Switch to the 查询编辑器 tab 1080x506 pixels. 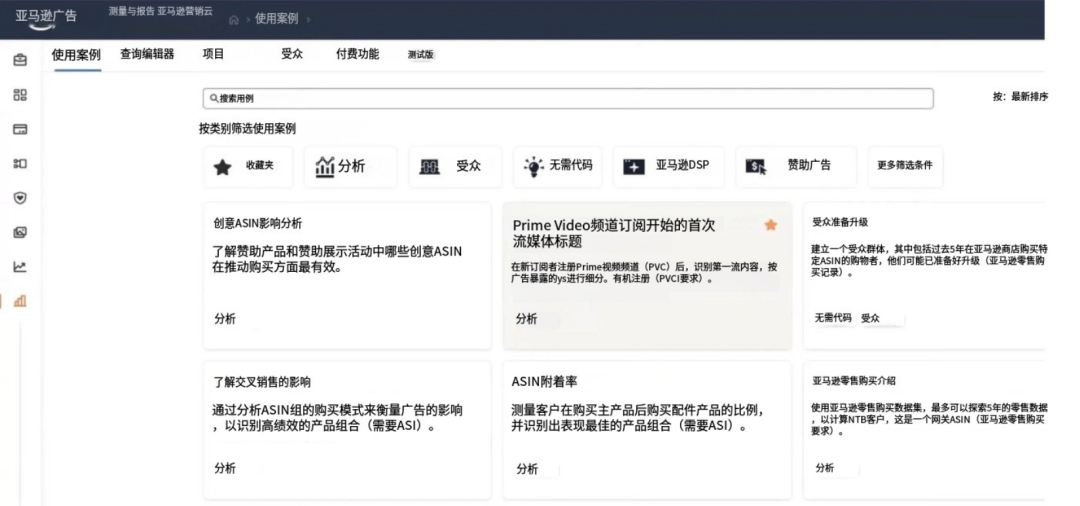147,54
